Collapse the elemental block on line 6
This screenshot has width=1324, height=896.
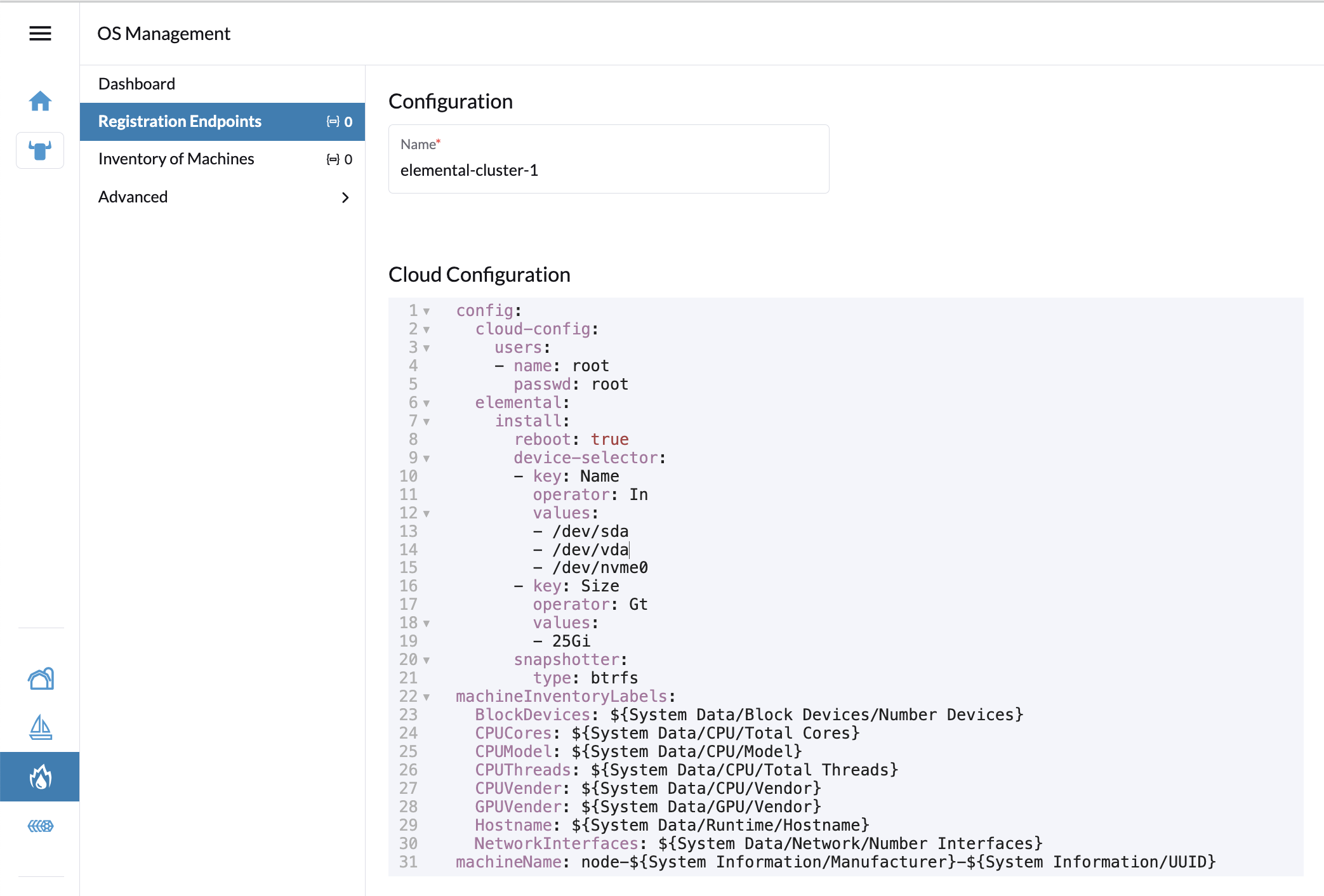[427, 404]
